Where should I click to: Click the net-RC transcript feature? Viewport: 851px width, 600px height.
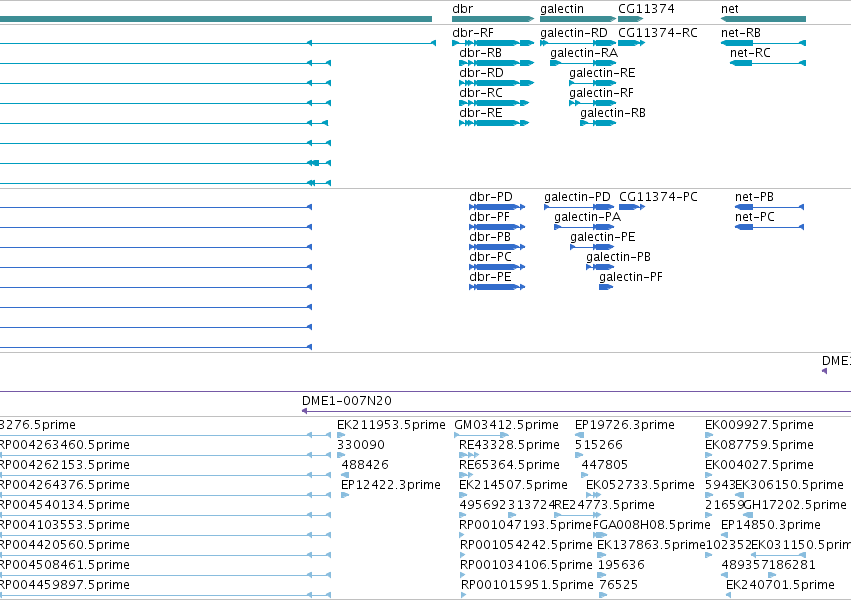tap(768, 63)
